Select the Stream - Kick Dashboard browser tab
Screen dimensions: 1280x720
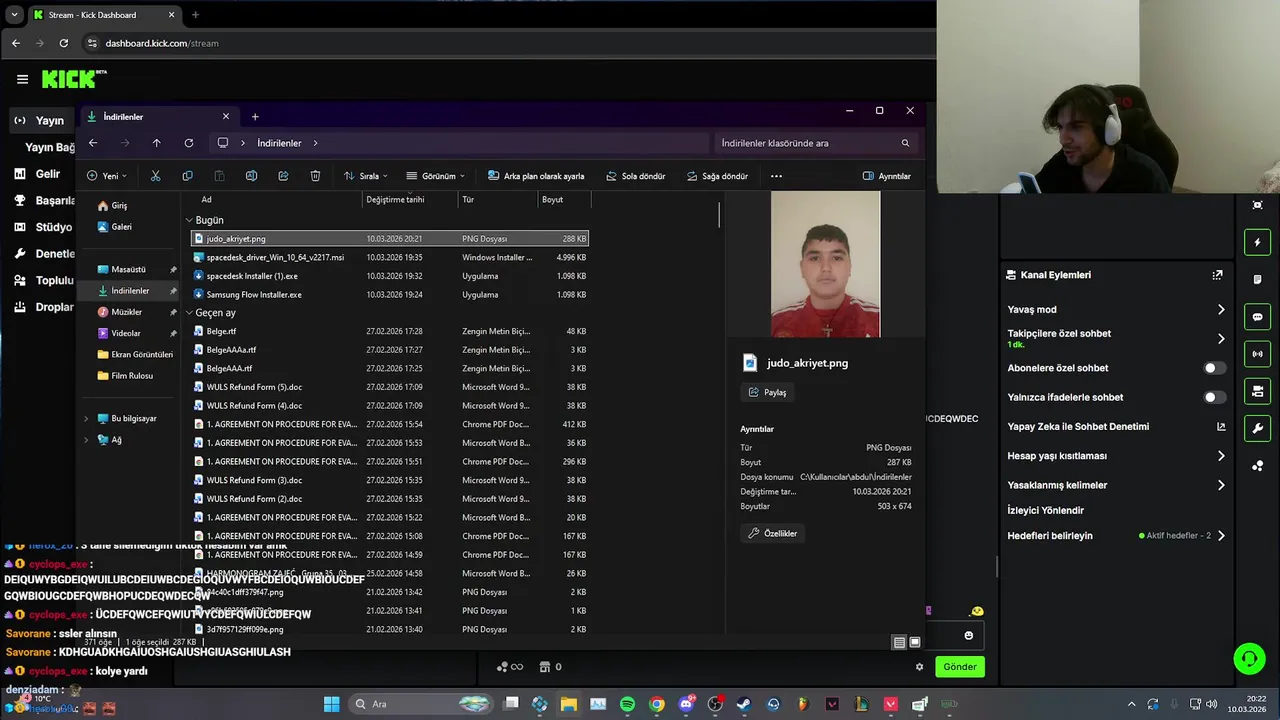coord(104,15)
